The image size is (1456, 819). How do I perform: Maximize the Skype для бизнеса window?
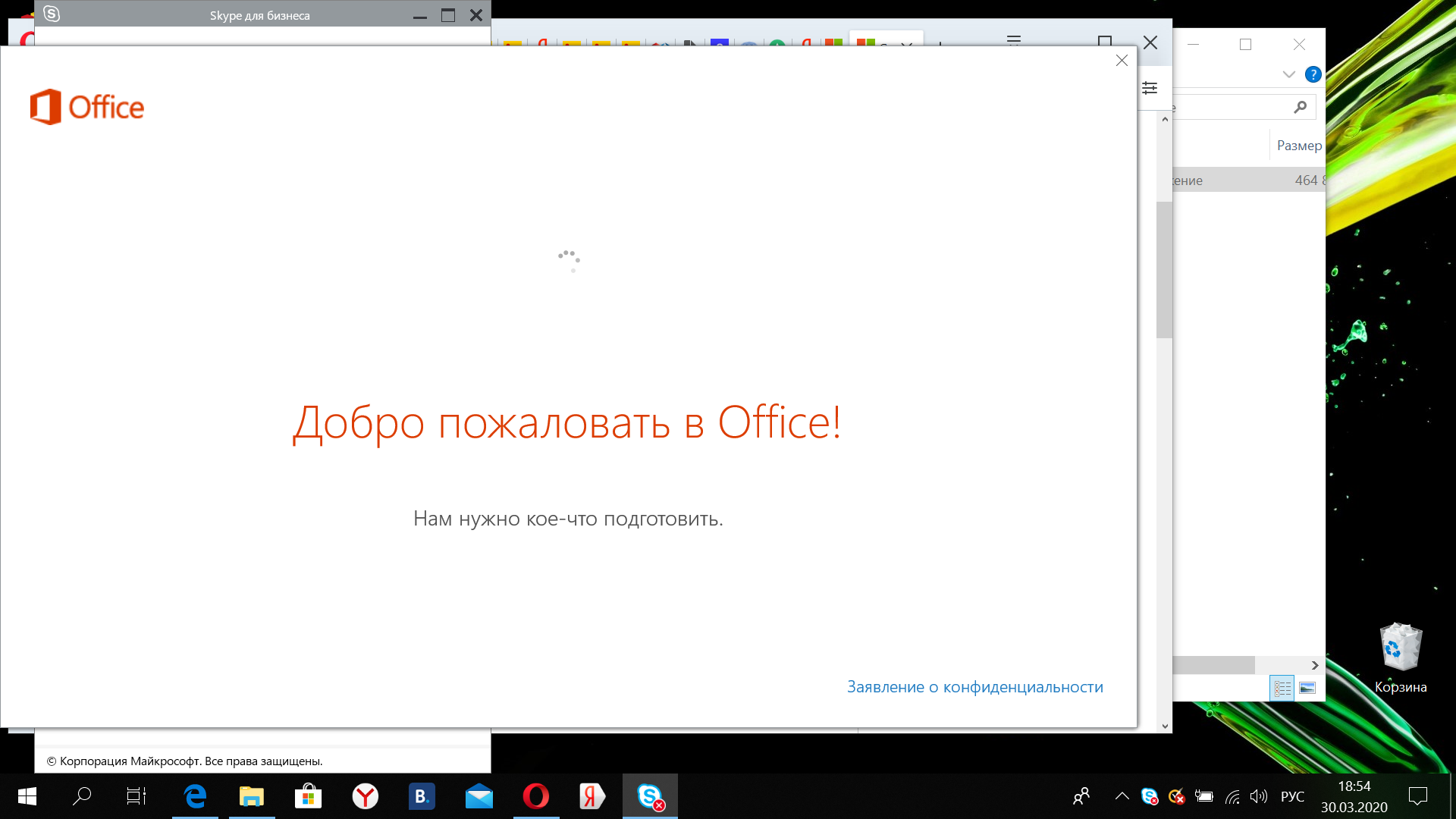(x=448, y=15)
